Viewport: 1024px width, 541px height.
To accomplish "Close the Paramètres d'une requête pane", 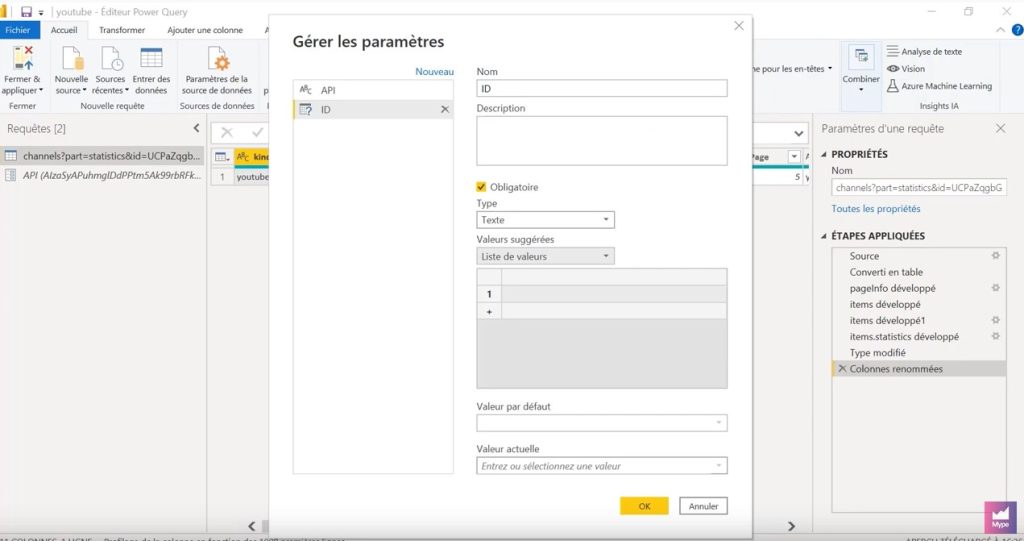I will pyautogui.click(x=1000, y=129).
